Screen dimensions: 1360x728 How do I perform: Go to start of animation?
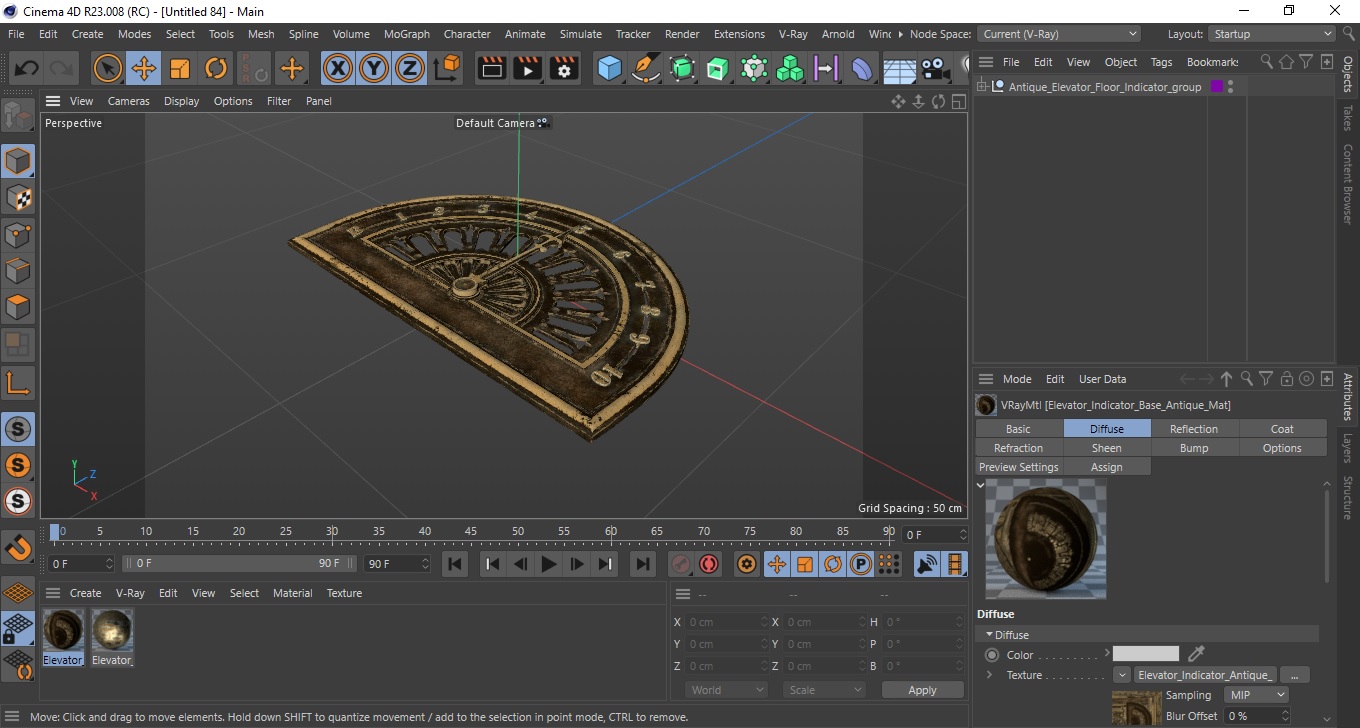tap(455, 564)
